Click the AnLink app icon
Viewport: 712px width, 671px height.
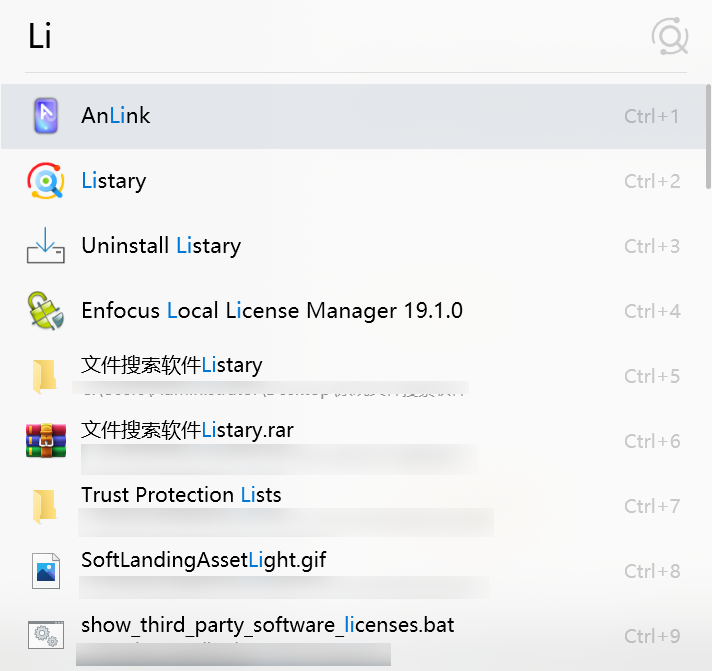pos(46,116)
